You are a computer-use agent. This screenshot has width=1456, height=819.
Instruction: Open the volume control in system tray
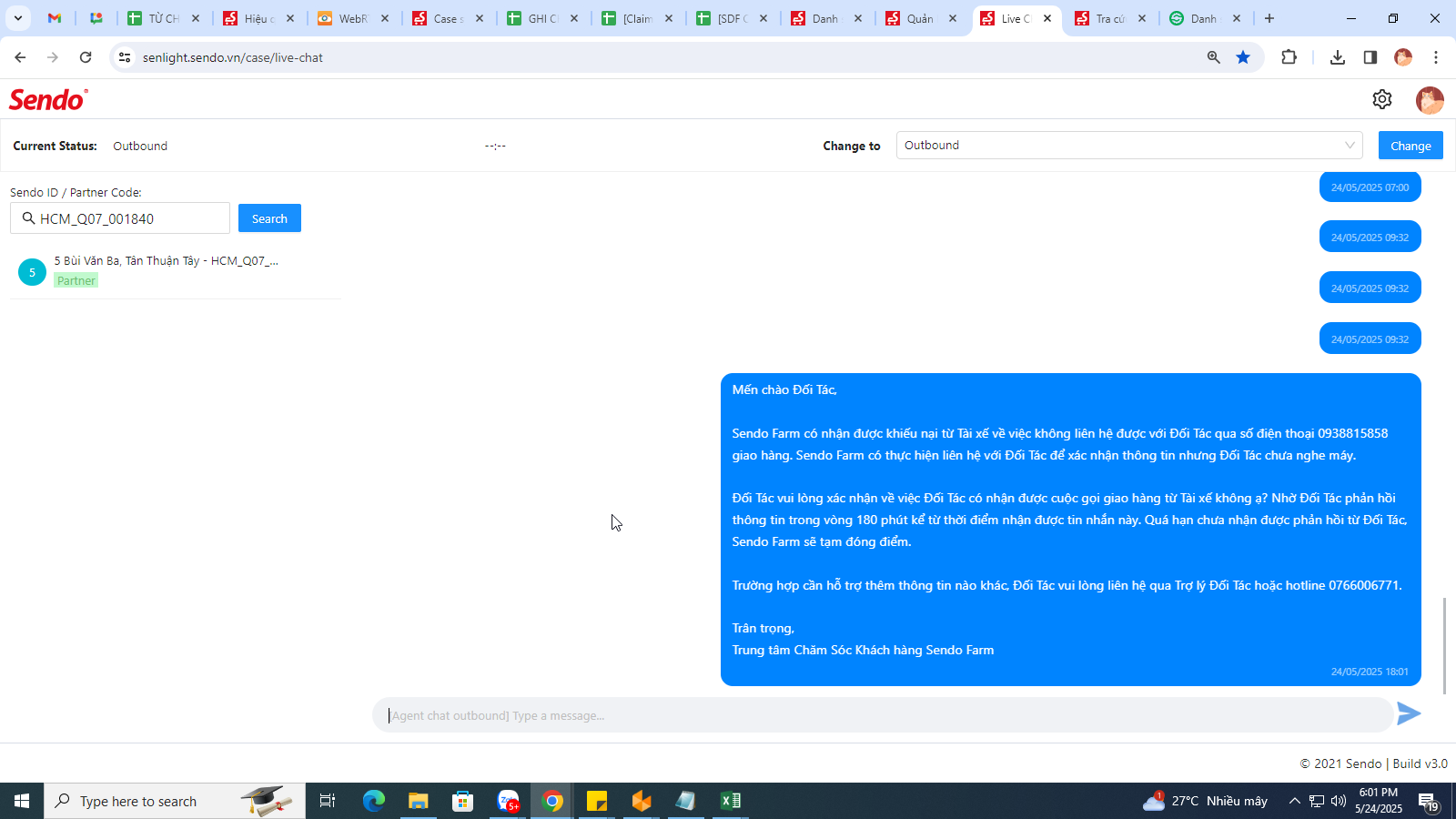(x=1339, y=801)
